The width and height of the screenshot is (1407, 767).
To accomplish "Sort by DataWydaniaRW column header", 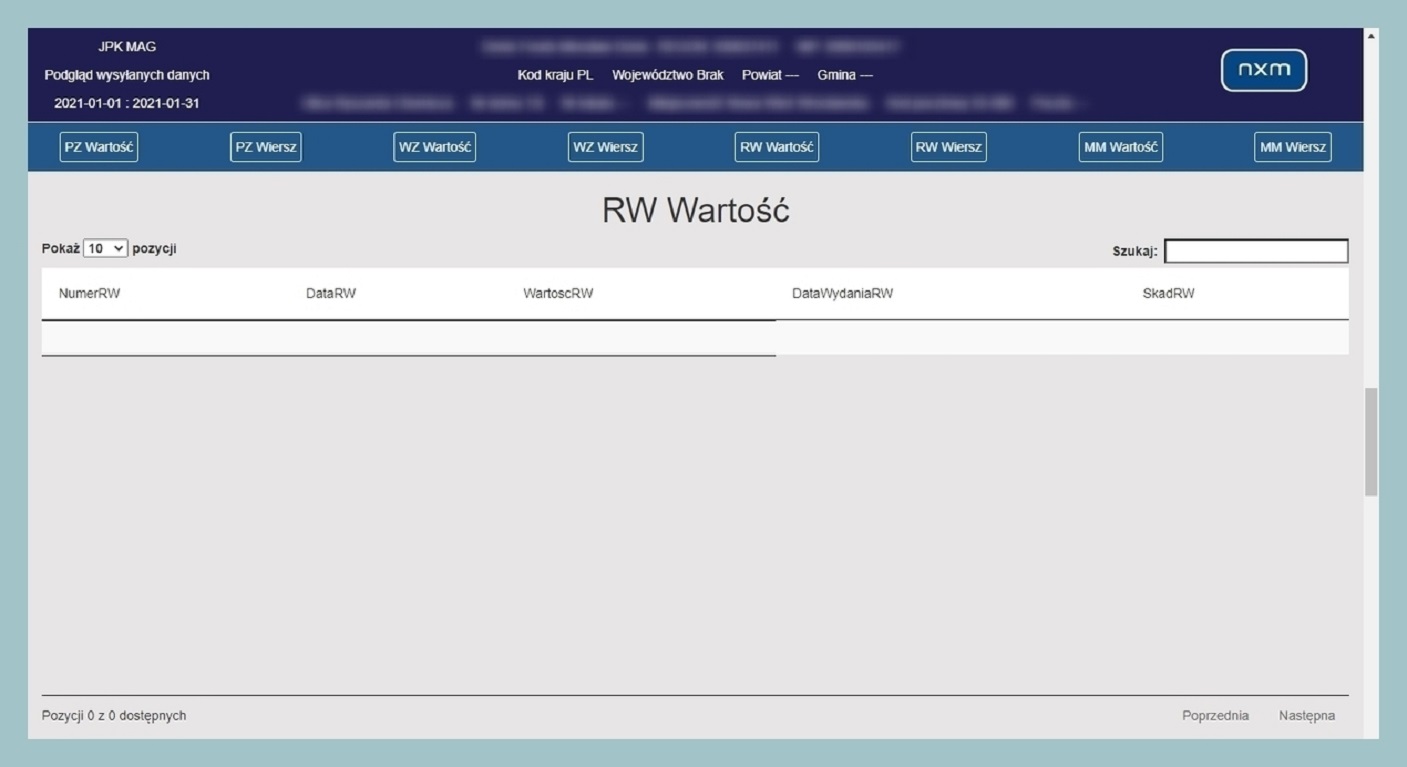I will pos(842,294).
